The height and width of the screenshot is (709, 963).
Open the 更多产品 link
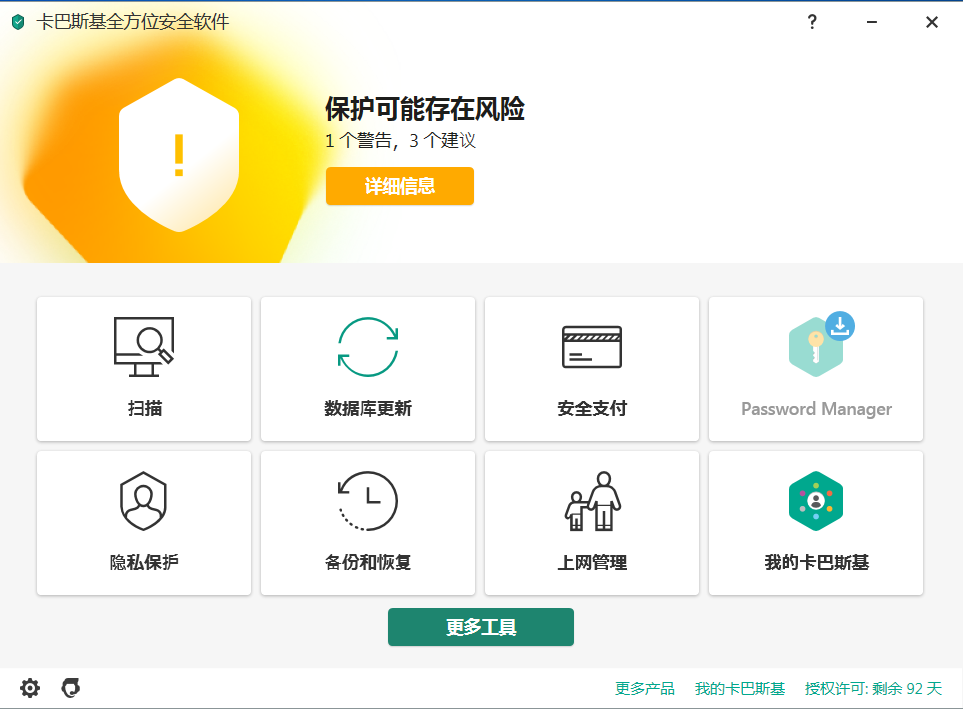[x=645, y=688]
